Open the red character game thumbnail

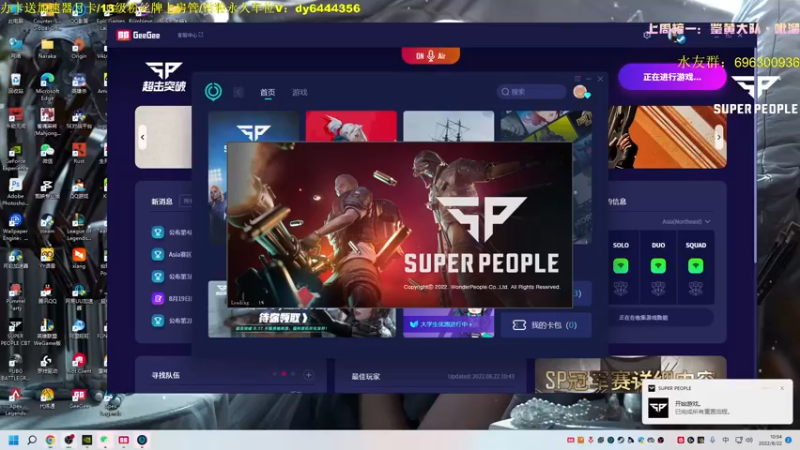tap(351, 126)
